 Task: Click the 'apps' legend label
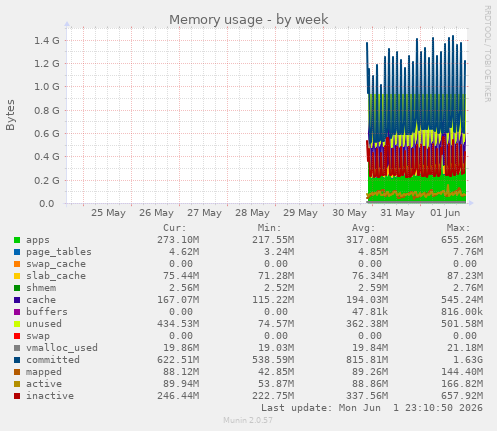click(38, 240)
